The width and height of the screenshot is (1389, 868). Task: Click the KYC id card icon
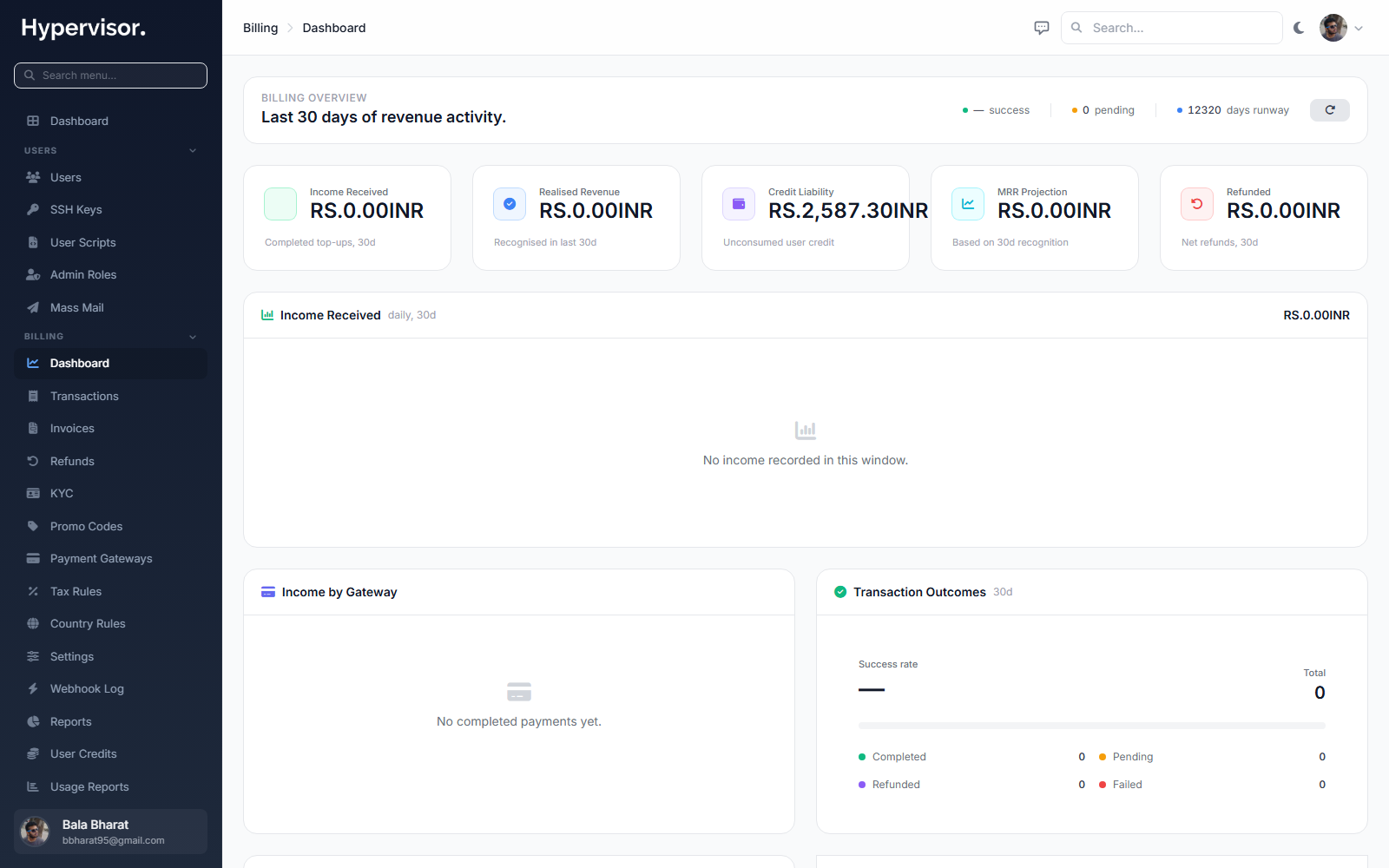click(x=33, y=493)
